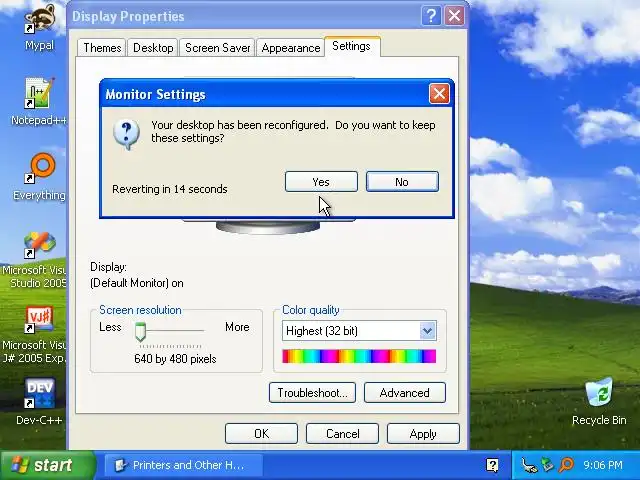This screenshot has height=480, width=640.
Task: Click Cancel in Display Properties
Action: coord(342,433)
